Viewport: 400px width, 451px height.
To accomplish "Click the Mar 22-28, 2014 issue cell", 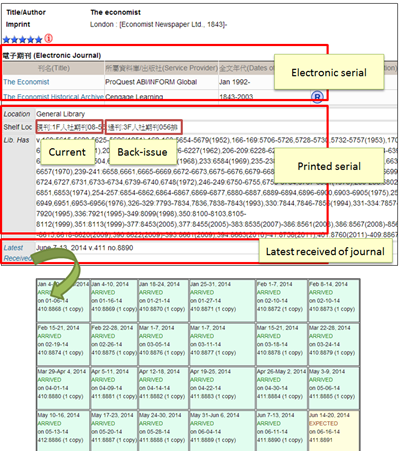I will point(334,344).
